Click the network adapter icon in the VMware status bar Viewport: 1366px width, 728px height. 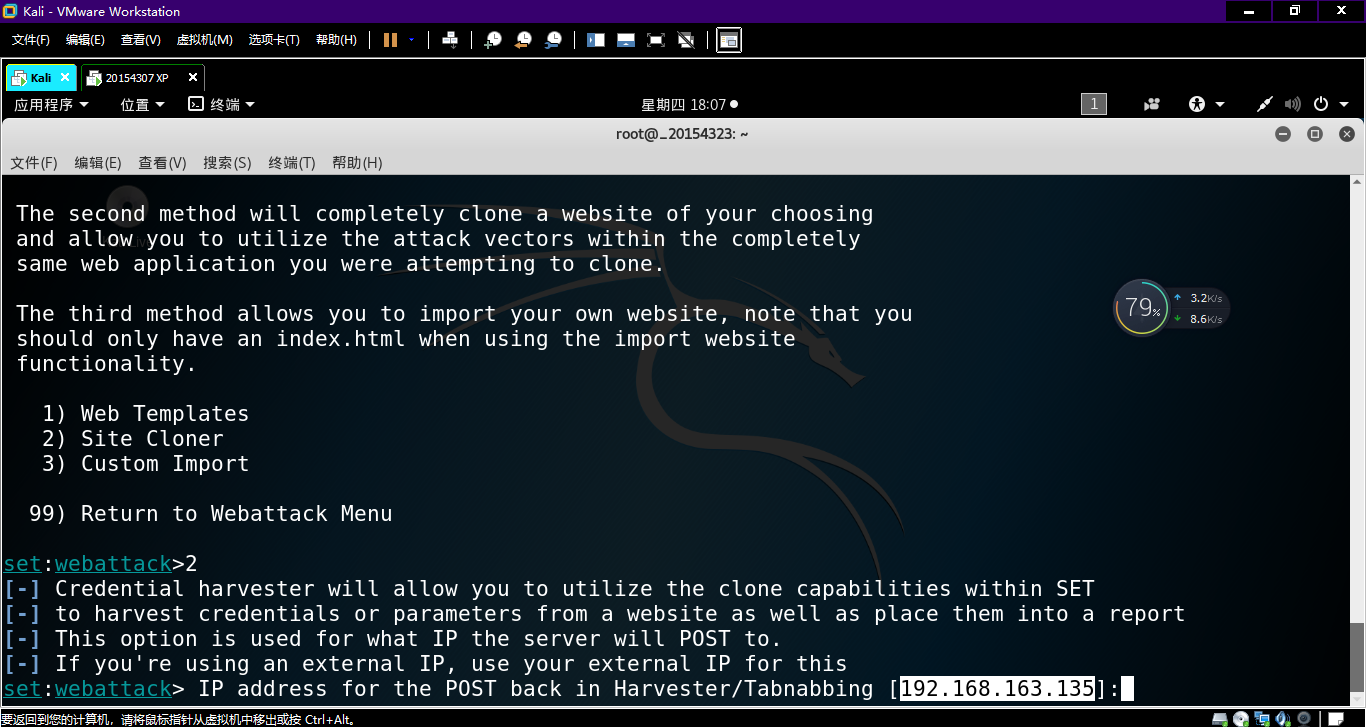coord(1262,719)
